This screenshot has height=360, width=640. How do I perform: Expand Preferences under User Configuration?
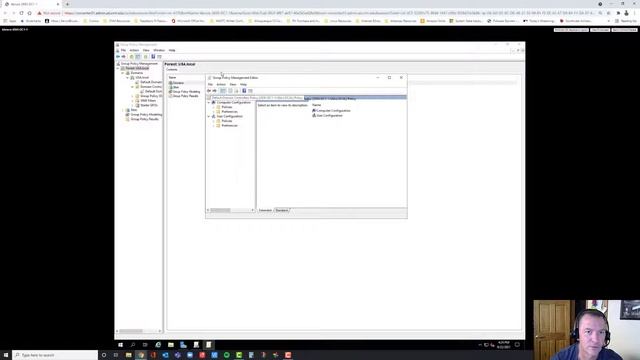click(214, 125)
